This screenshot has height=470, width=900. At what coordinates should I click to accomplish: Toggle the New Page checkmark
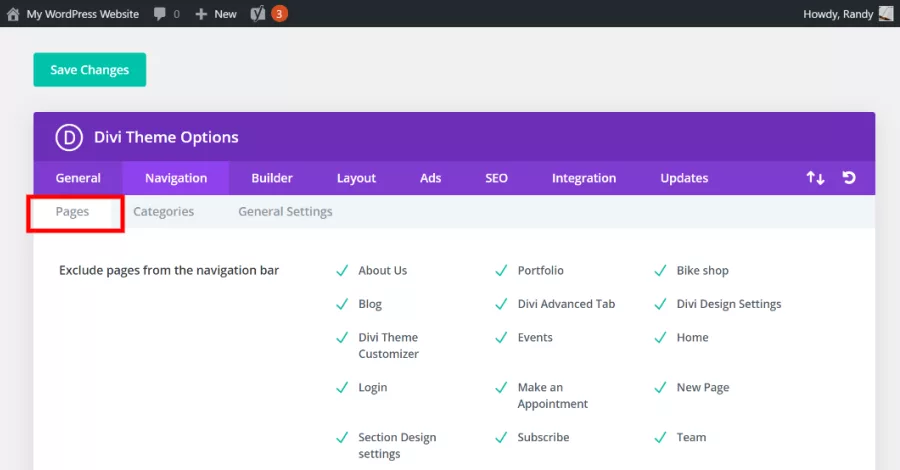tap(660, 387)
